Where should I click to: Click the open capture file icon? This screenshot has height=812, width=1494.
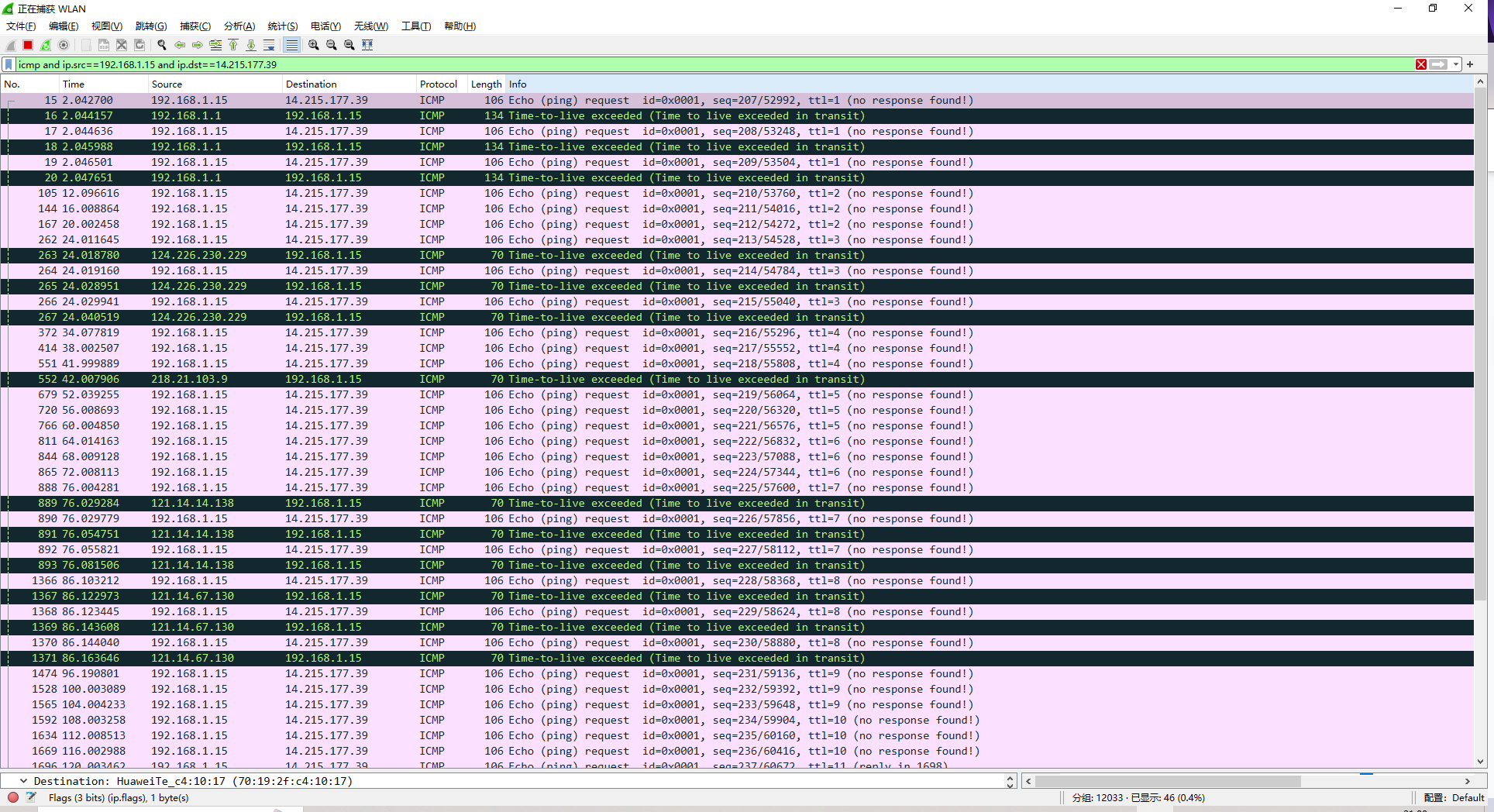click(x=86, y=45)
